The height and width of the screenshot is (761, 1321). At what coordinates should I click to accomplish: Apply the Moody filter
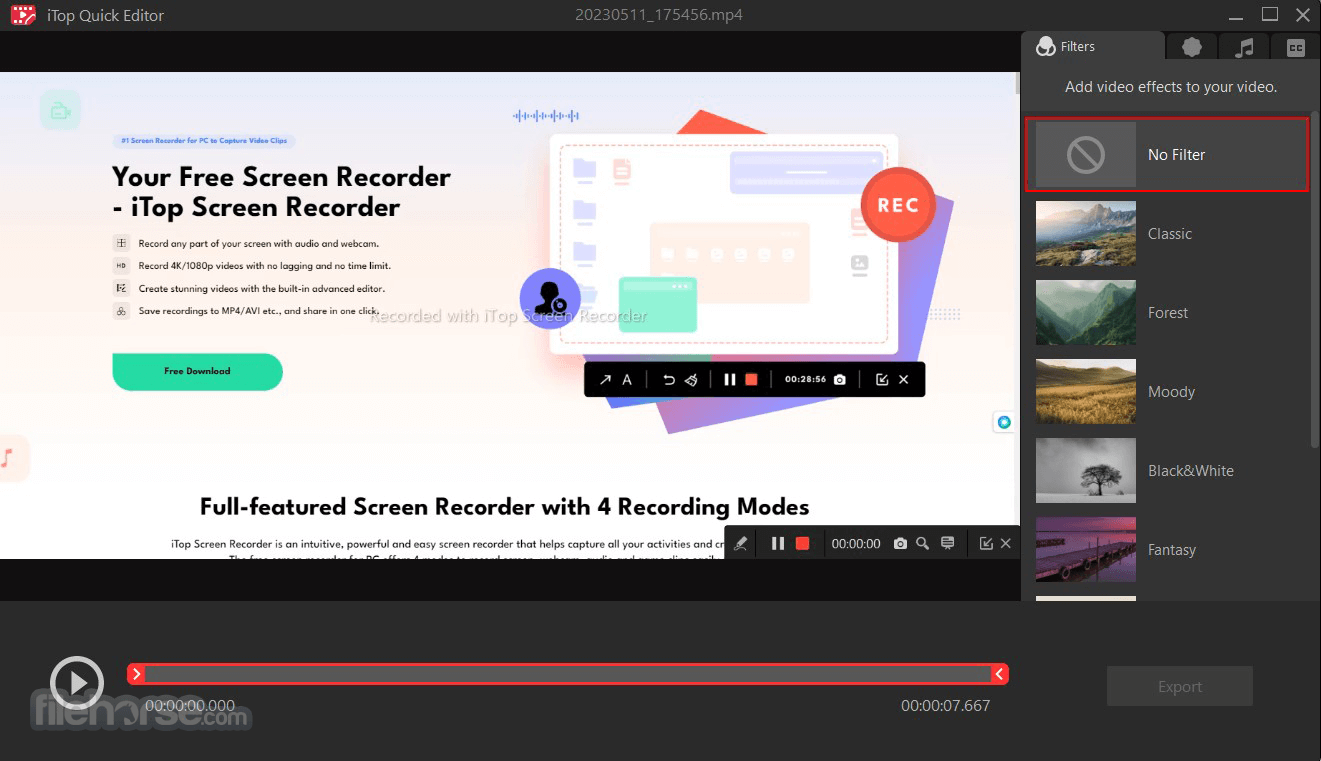point(1167,391)
